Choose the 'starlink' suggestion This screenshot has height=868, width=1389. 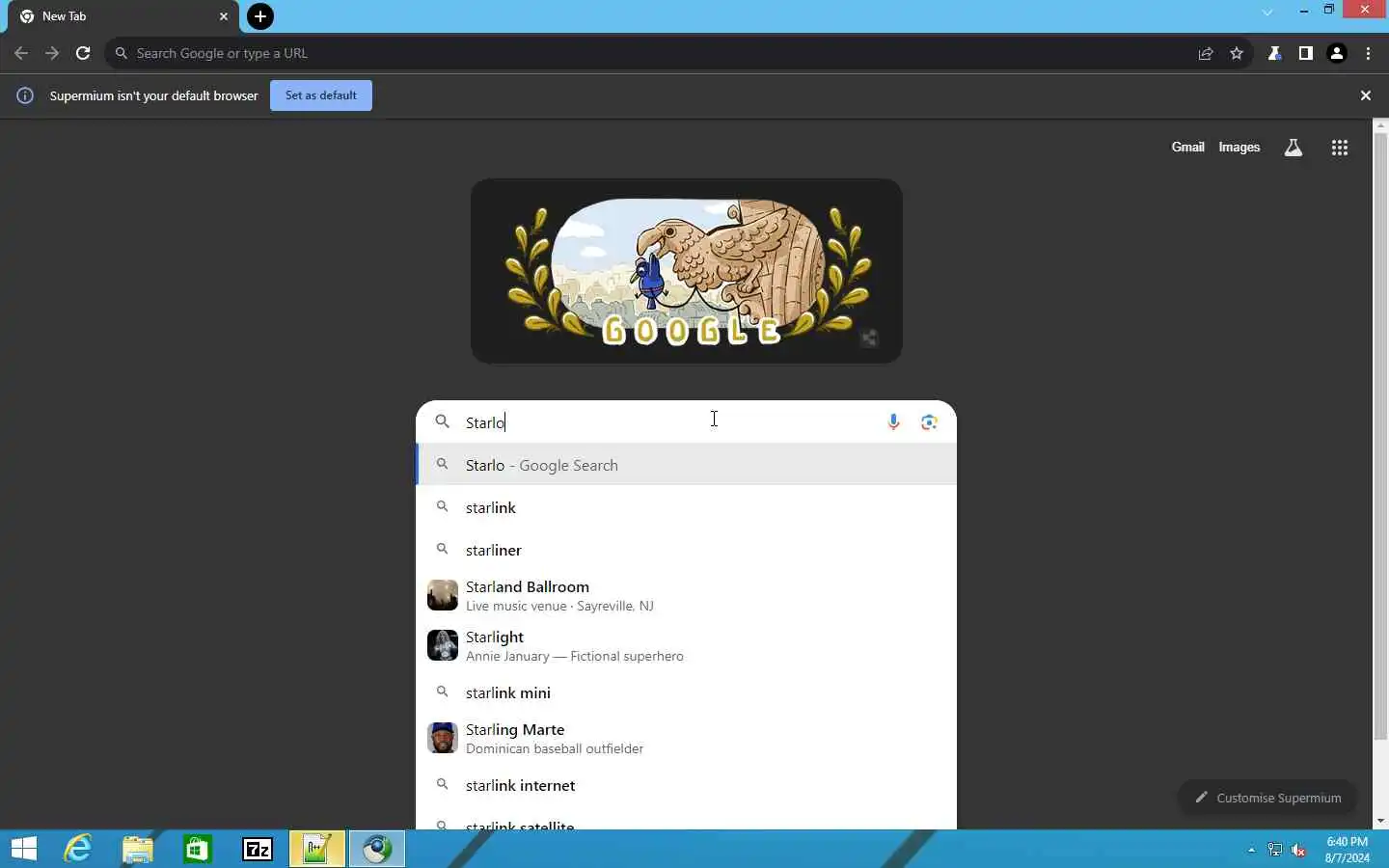pos(686,507)
